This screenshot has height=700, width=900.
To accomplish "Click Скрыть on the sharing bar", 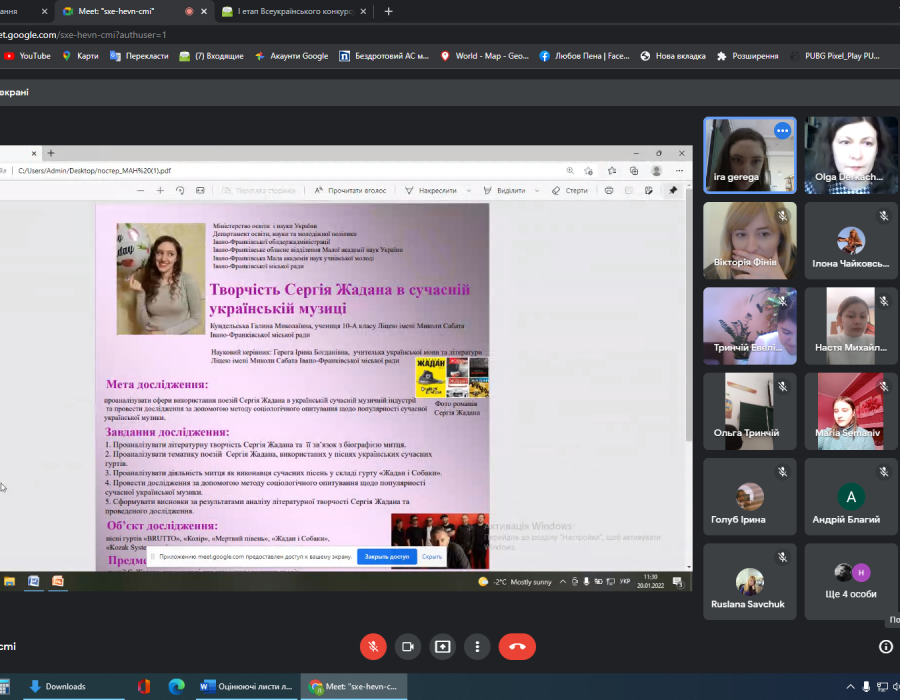I will pos(432,556).
